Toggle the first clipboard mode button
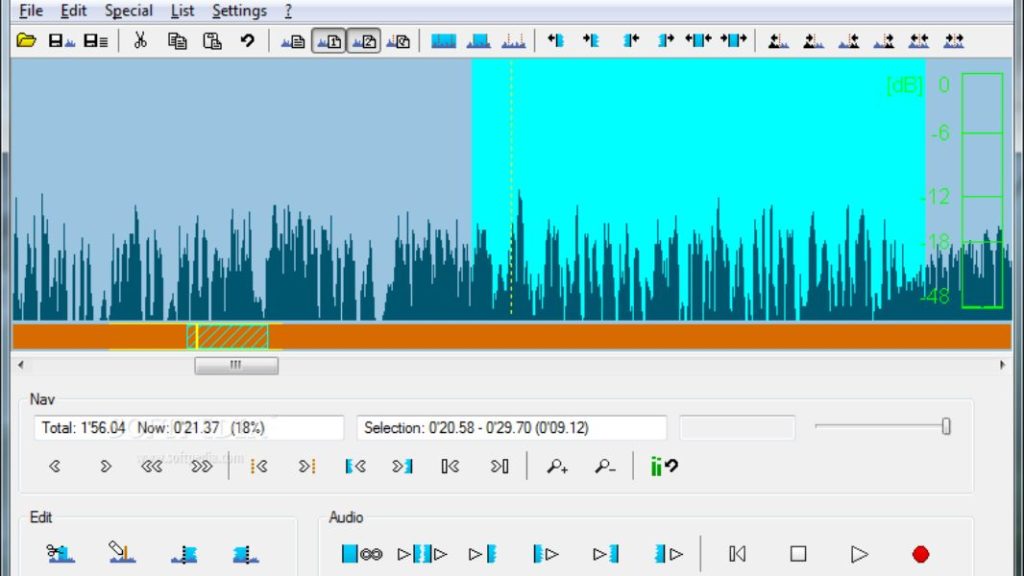This screenshot has width=1024, height=576. click(x=329, y=41)
